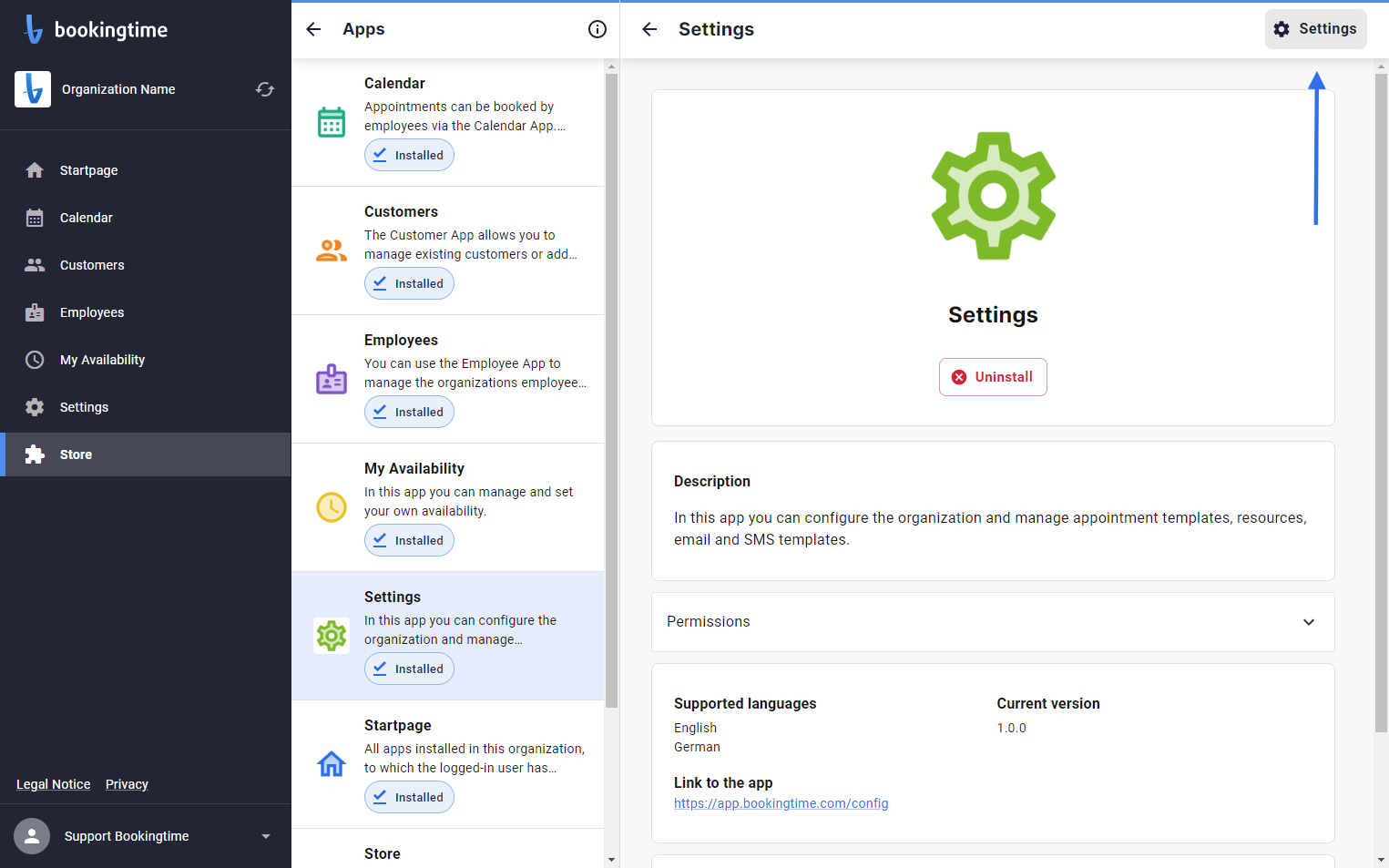Click Installed button under Settings app

click(x=409, y=669)
